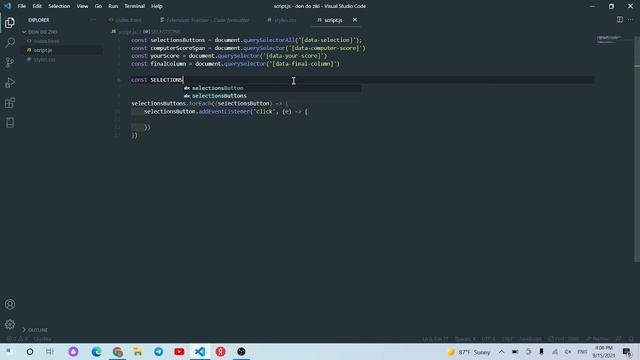Open Explorer panel more actions ellipsis
640x360 pixels.
pyautogui.click(x=93, y=20)
